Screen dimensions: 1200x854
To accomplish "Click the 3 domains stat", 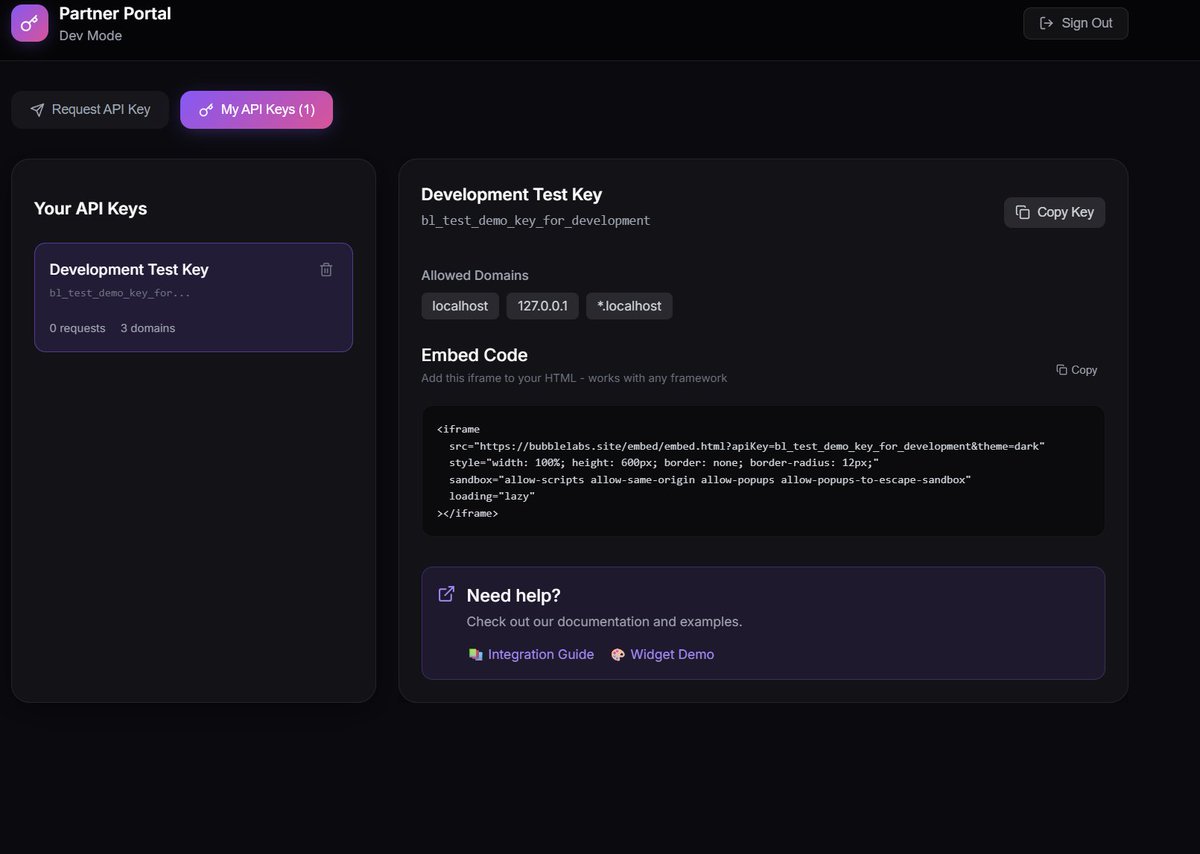I will [148, 328].
